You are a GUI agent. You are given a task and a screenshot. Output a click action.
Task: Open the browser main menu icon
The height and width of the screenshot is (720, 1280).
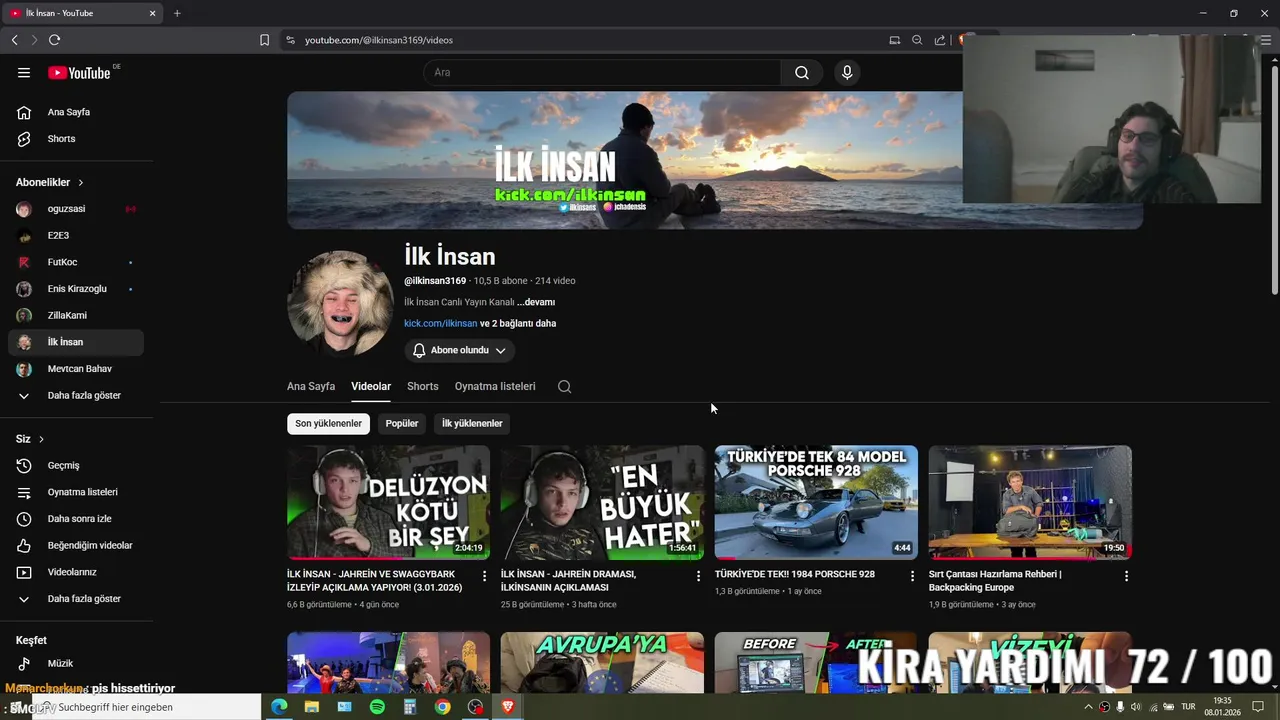[1265, 40]
